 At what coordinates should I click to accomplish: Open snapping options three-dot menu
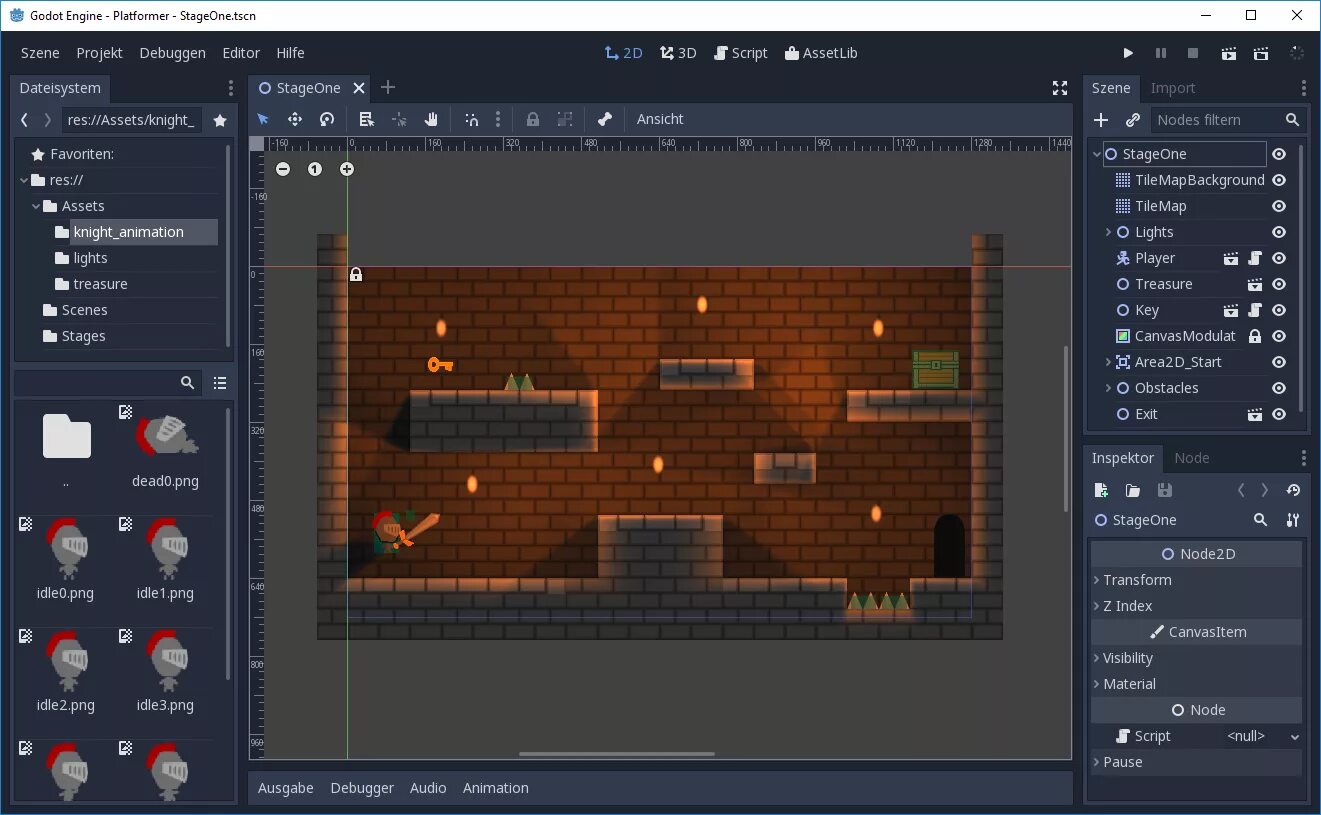coord(498,119)
